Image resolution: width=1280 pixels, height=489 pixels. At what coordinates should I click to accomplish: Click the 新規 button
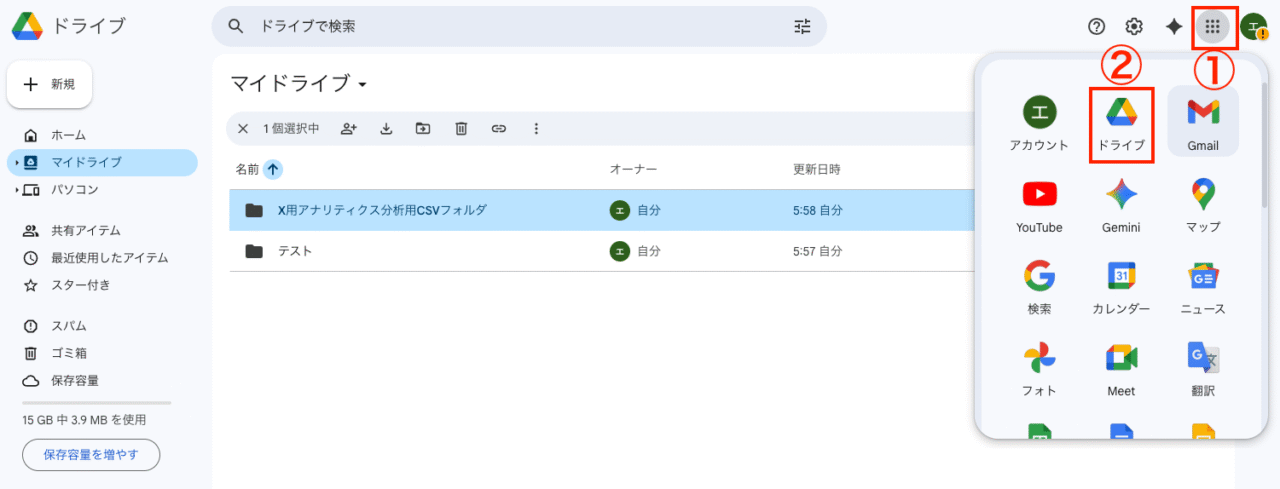[50, 85]
